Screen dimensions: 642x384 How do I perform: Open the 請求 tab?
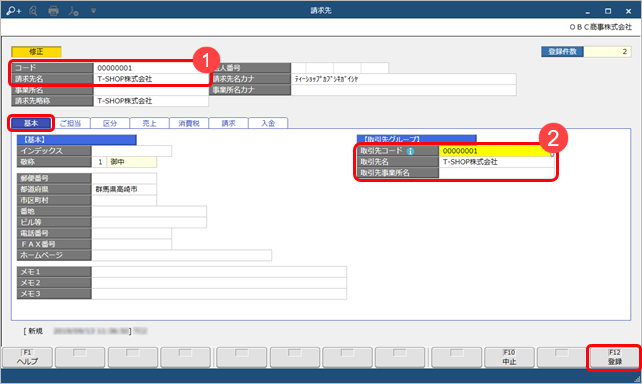coord(228,123)
